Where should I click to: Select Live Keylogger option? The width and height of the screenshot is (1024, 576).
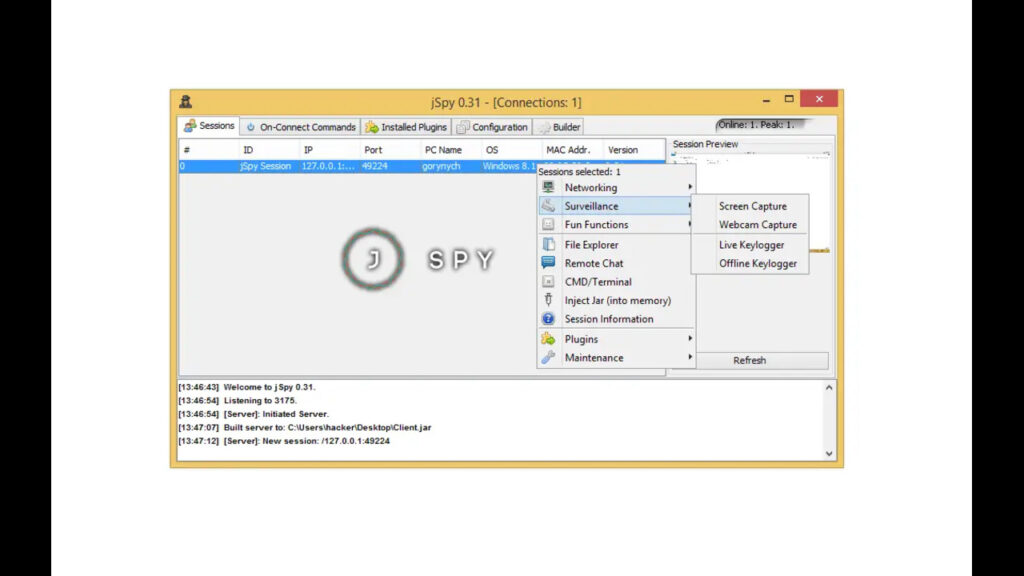pyautogui.click(x=750, y=245)
